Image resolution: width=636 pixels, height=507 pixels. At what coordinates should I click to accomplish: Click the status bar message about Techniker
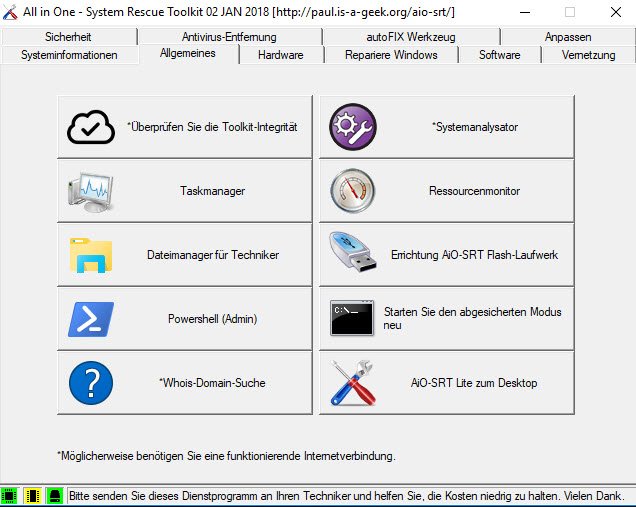pos(346,496)
